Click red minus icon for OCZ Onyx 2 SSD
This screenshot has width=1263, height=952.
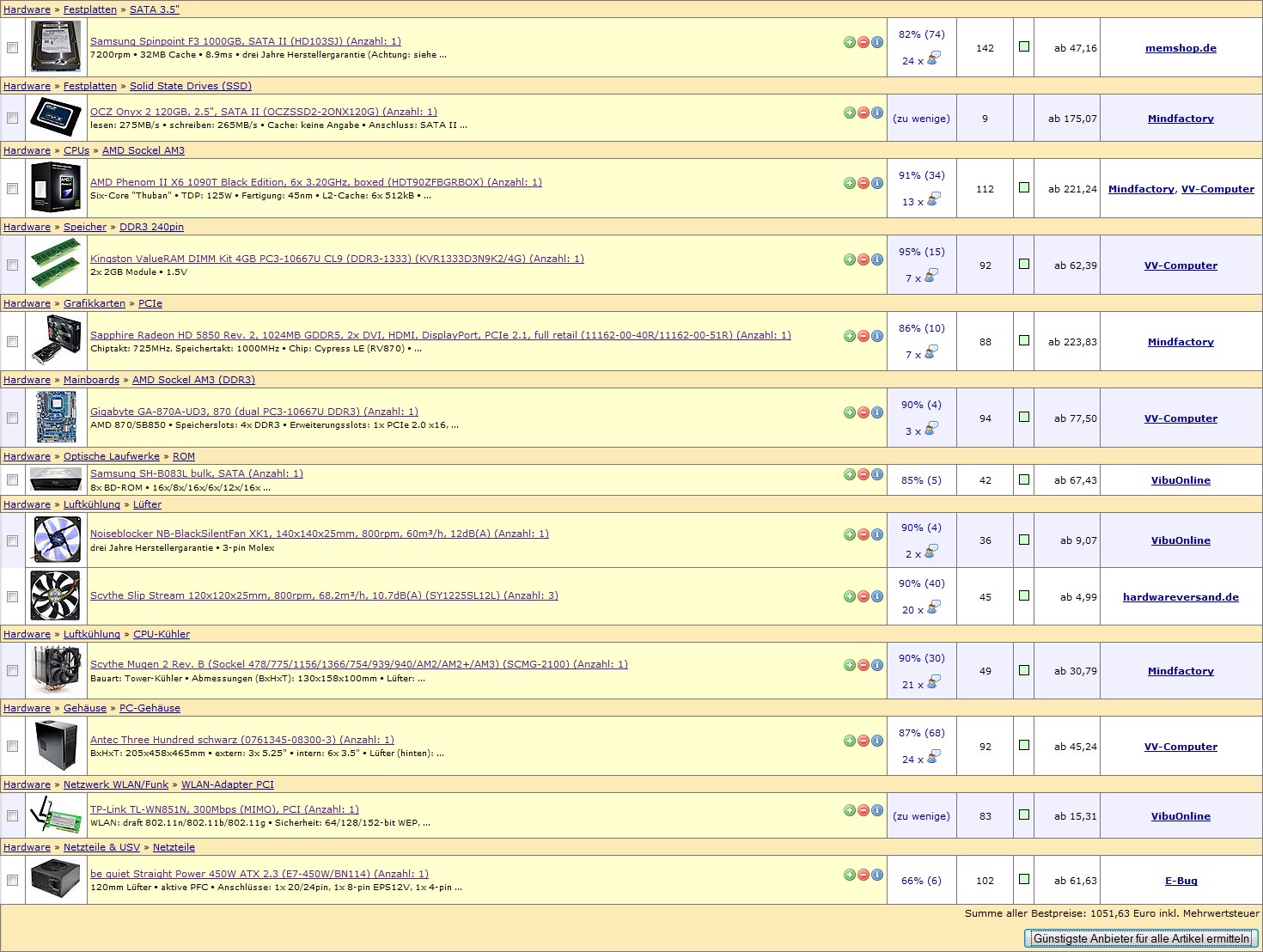point(863,113)
